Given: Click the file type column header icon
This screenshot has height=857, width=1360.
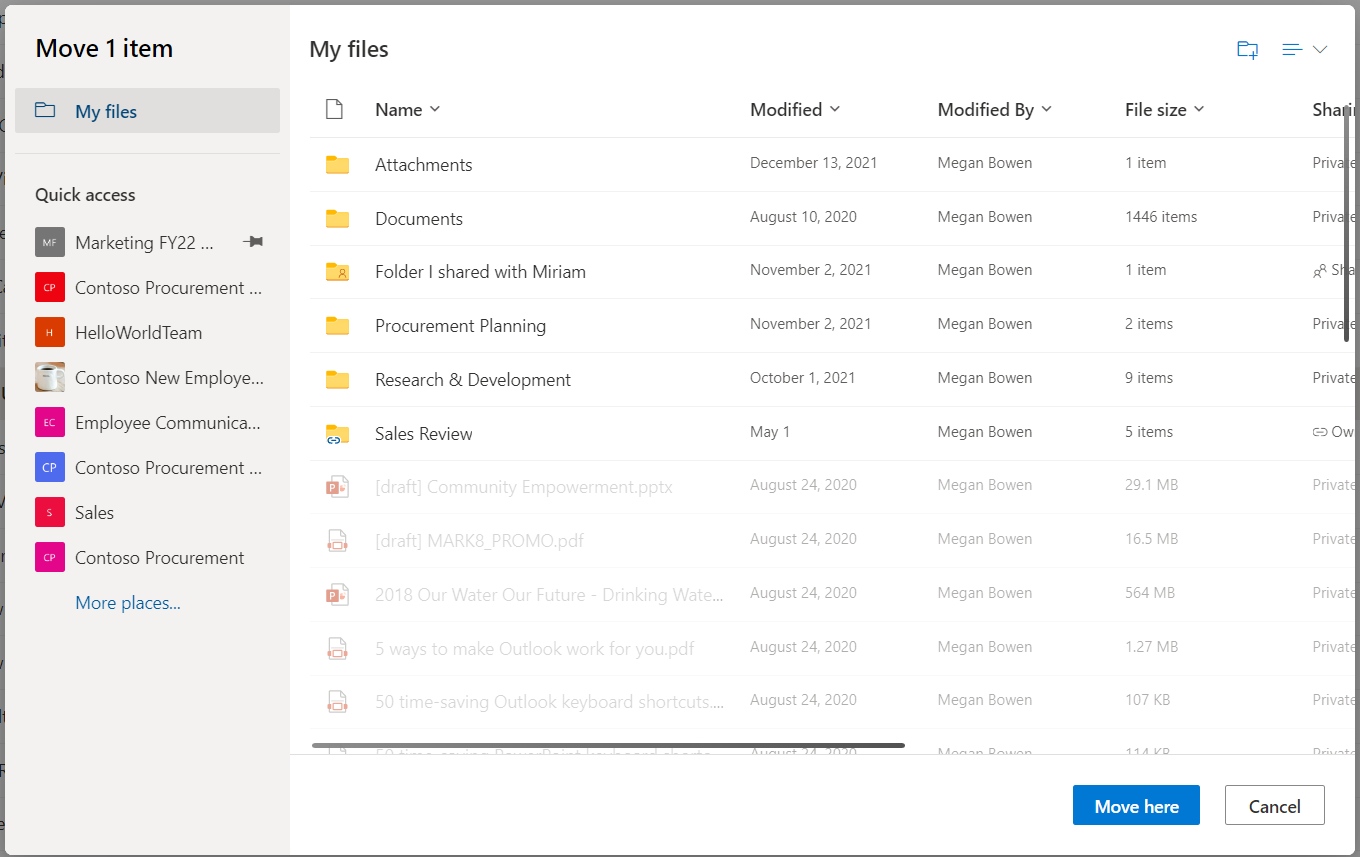Looking at the screenshot, I should point(335,110).
